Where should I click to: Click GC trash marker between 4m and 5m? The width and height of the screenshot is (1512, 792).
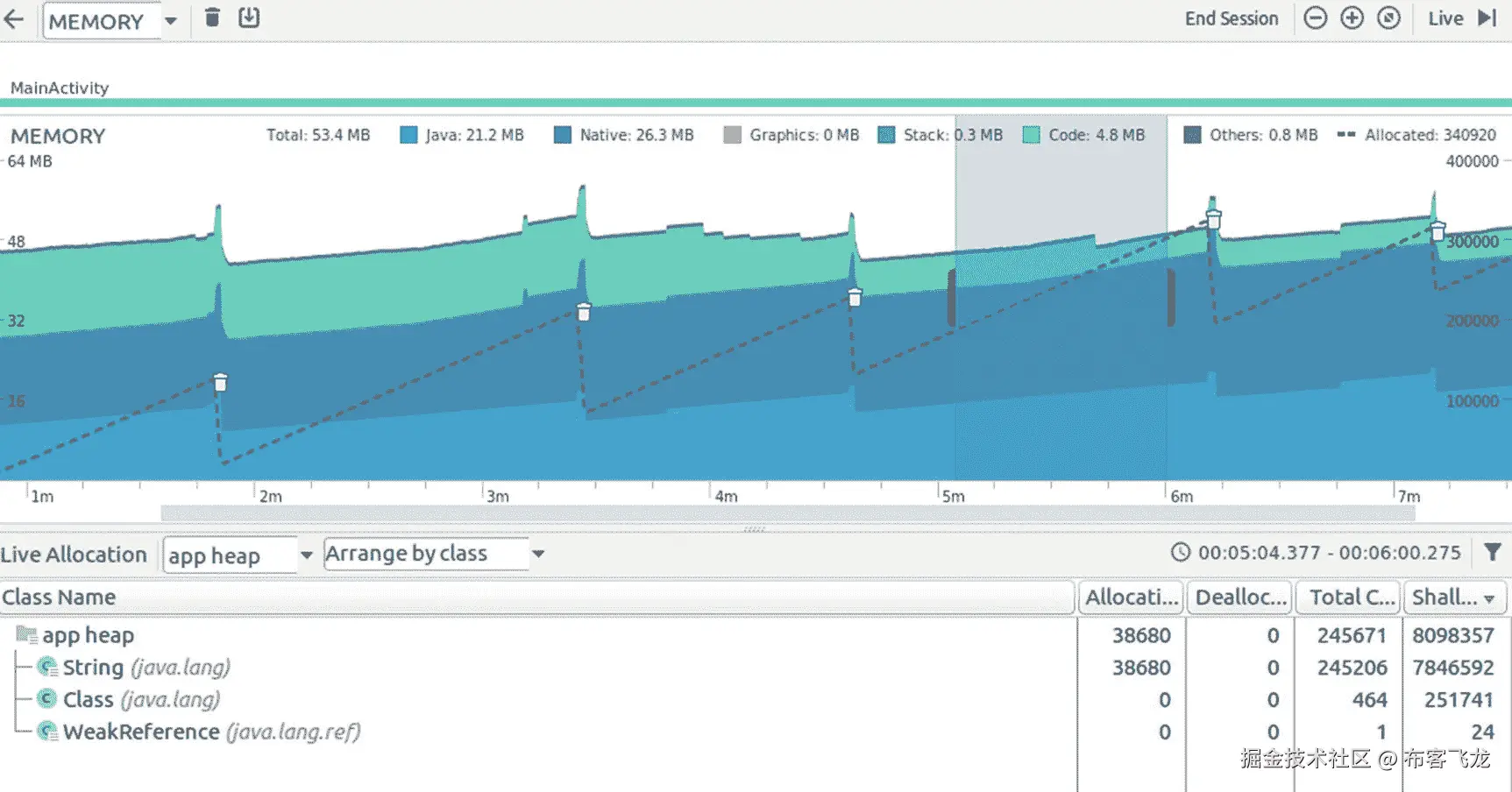(x=855, y=298)
